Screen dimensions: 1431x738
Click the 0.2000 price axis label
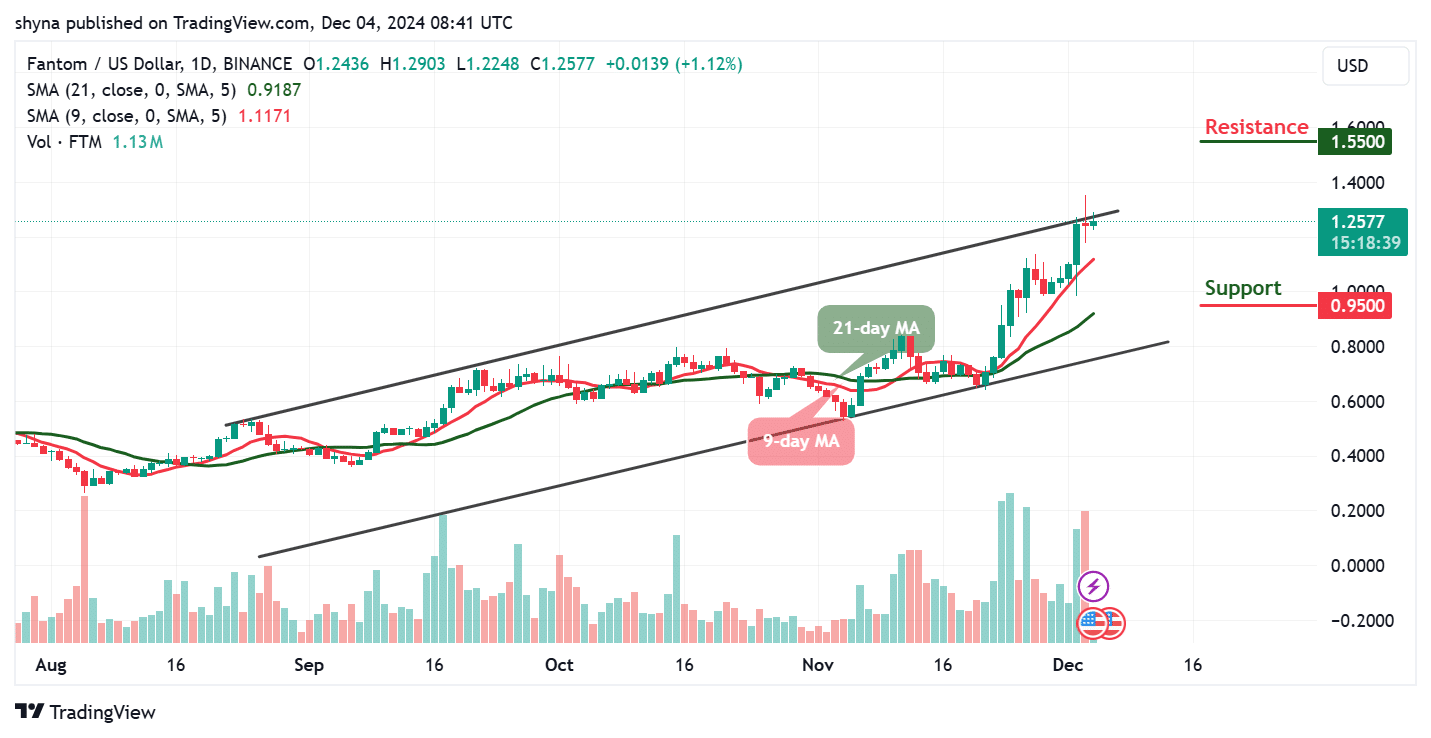click(1356, 511)
